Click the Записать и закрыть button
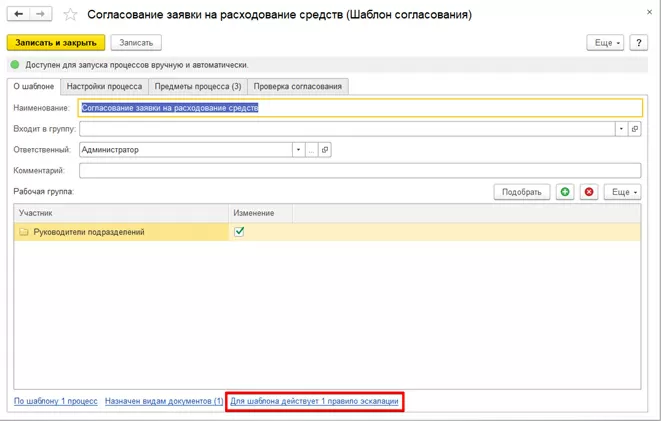Screen dimensions: 661x421 tap(56, 43)
